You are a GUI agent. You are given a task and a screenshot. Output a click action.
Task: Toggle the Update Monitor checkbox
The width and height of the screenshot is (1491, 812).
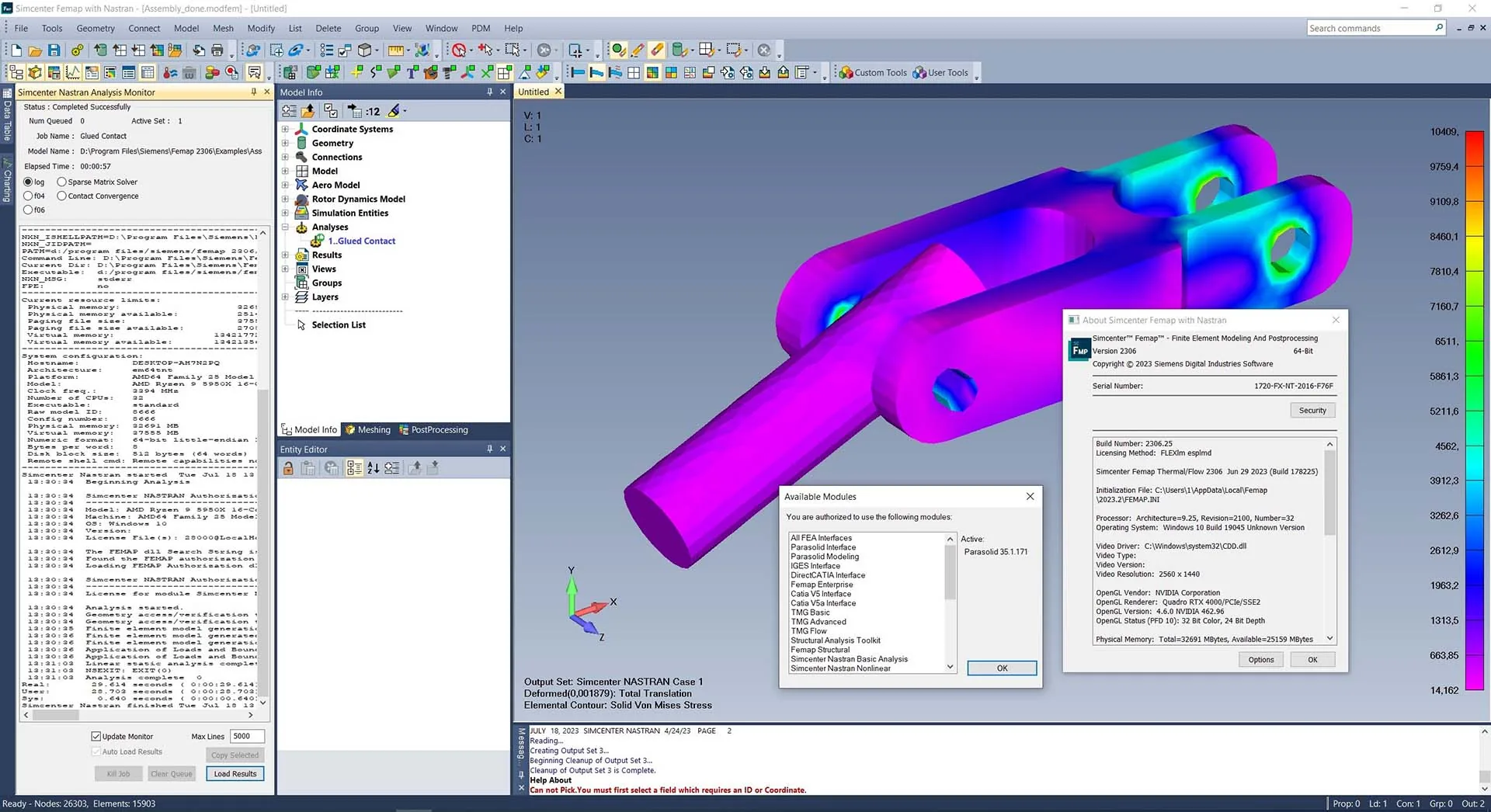pos(96,737)
